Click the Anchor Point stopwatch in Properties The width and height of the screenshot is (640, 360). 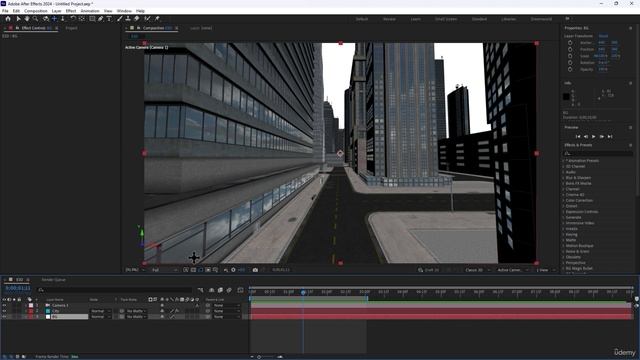coord(570,42)
